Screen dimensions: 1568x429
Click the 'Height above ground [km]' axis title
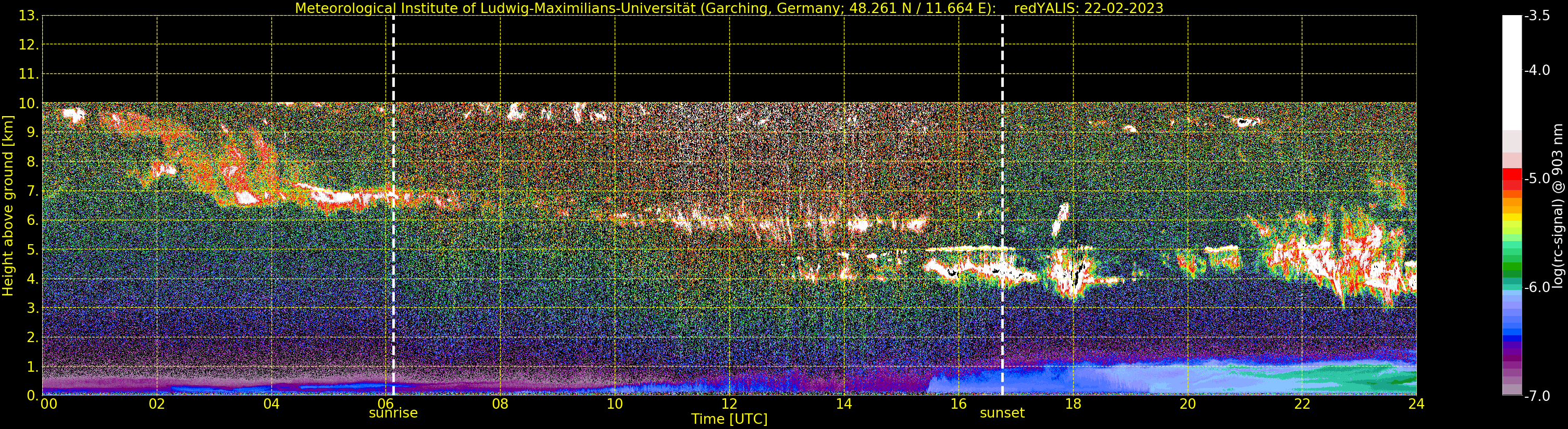(8, 206)
